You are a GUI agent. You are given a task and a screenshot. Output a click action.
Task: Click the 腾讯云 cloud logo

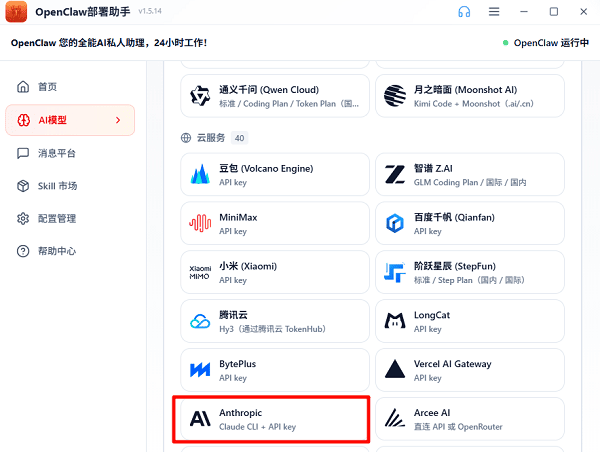coord(200,321)
